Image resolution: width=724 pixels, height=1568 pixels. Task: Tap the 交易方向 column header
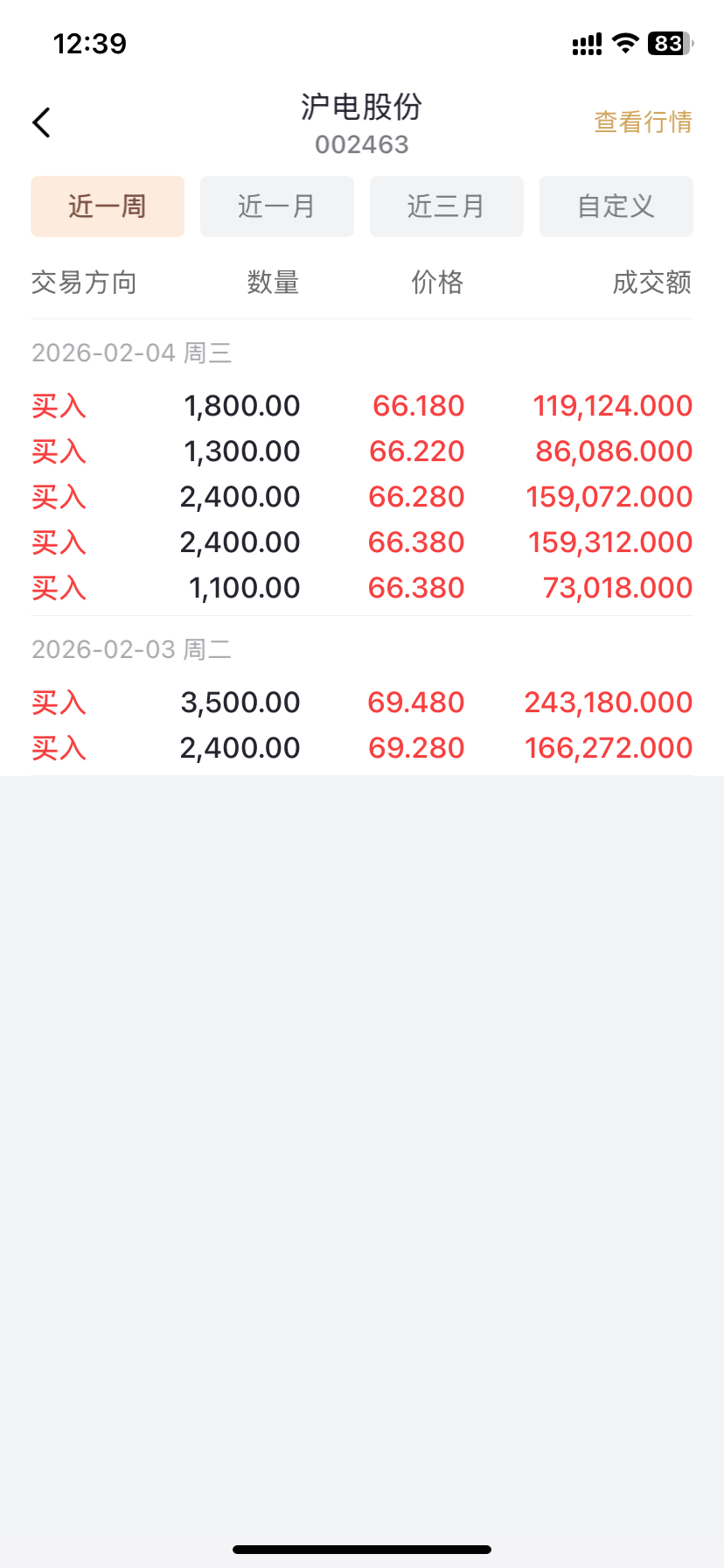click(84, 283)
